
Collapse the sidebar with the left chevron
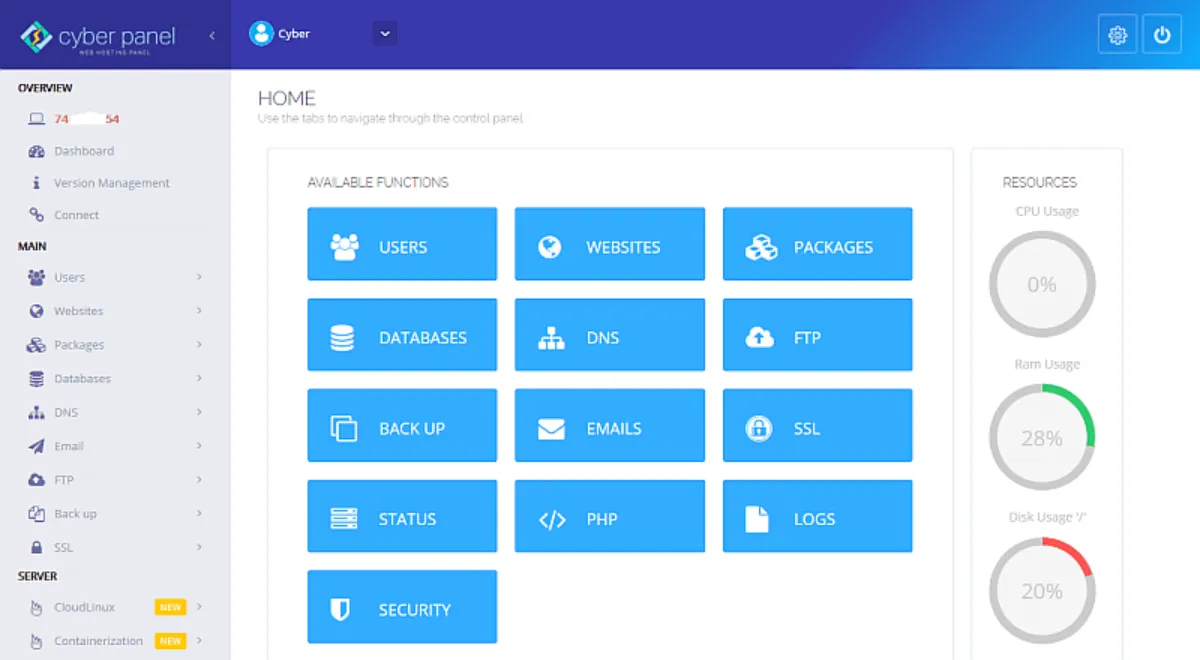tap(211, 33)
